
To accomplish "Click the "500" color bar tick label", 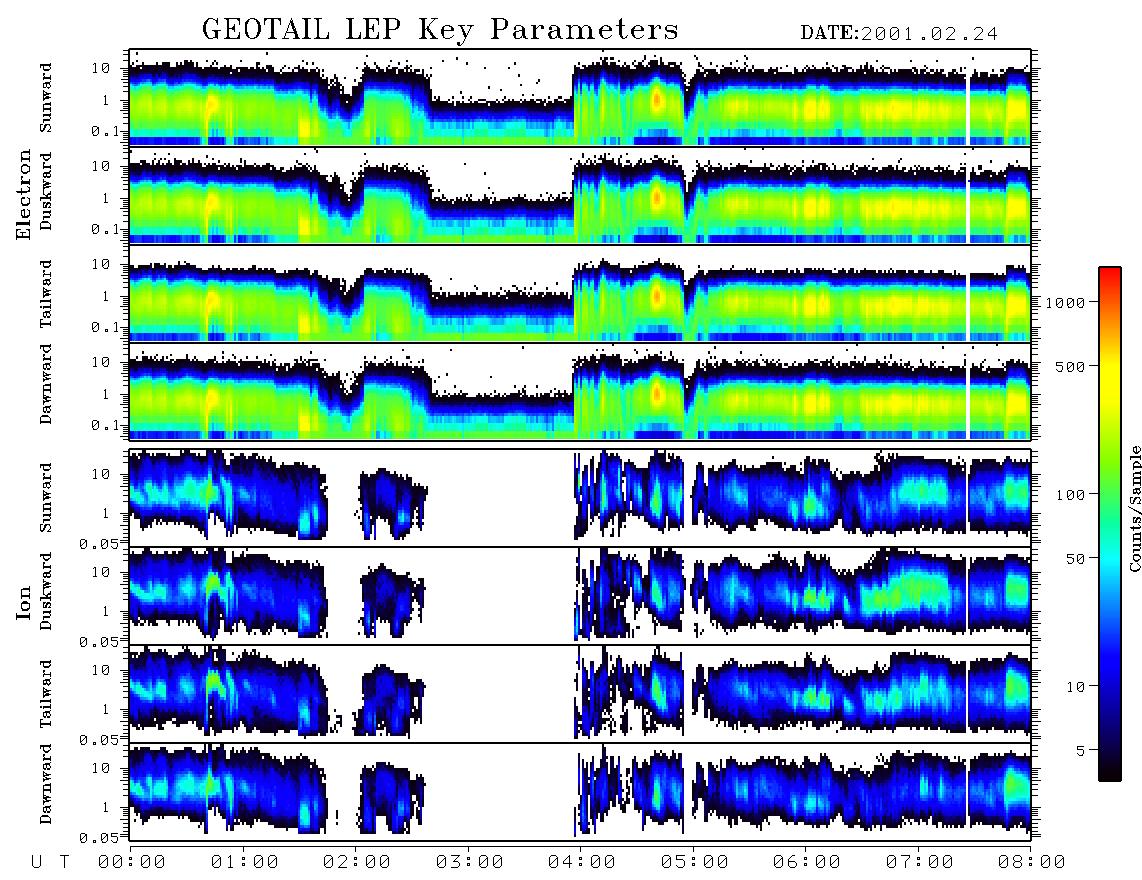I will click(1071, 366).
